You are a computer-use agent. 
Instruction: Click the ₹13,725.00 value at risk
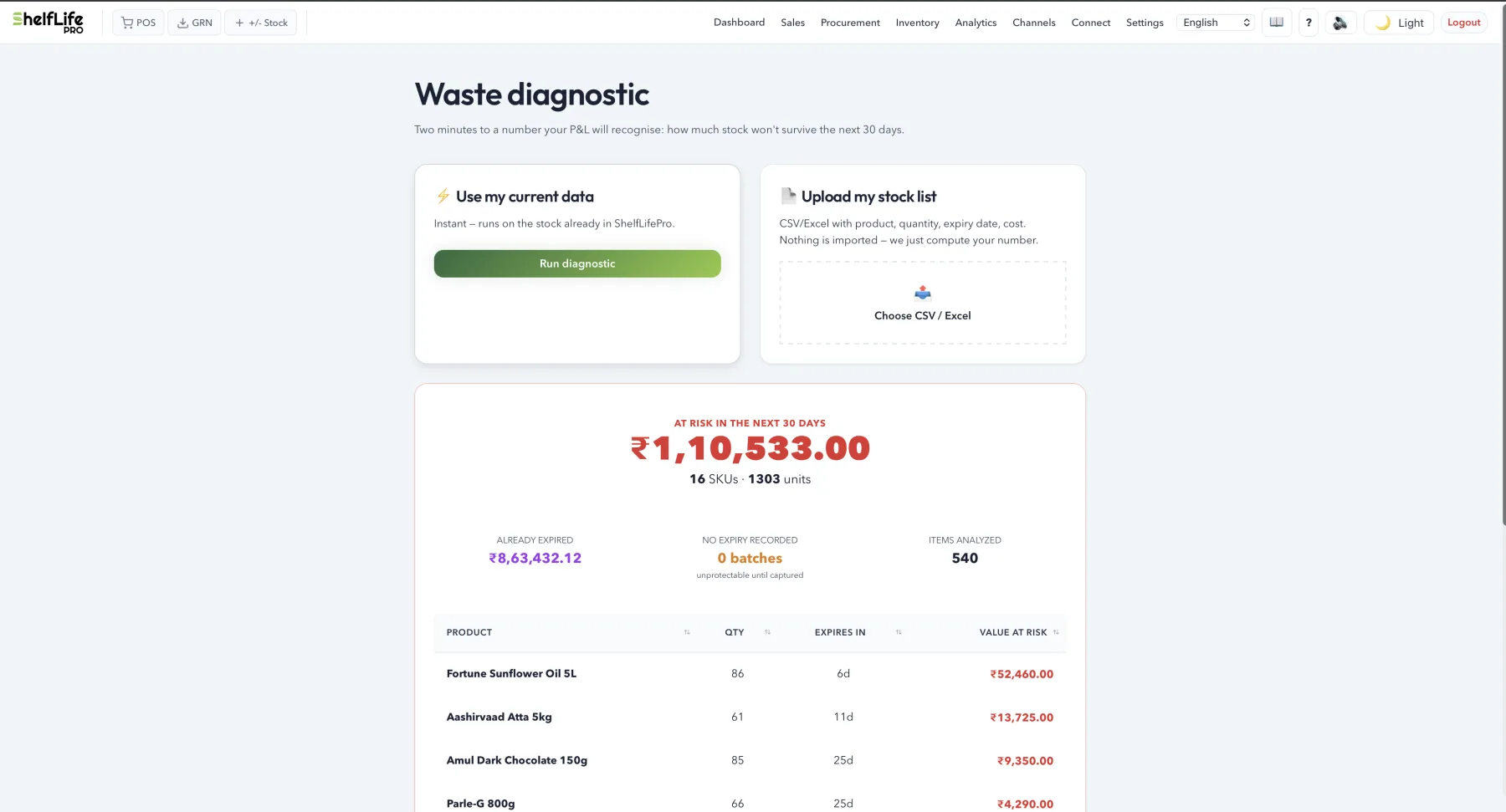tap(1022, 718)
